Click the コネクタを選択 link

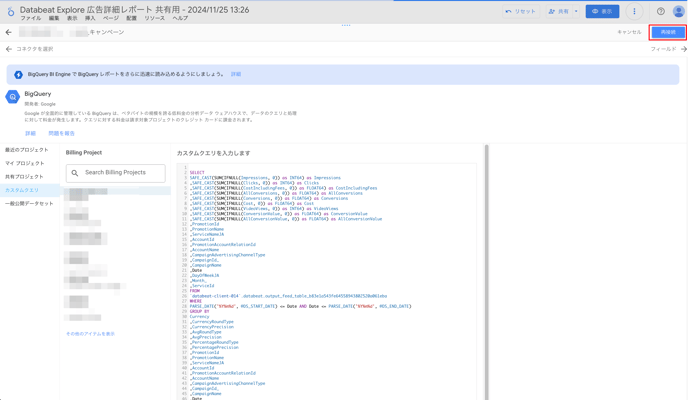pos(35,49)
